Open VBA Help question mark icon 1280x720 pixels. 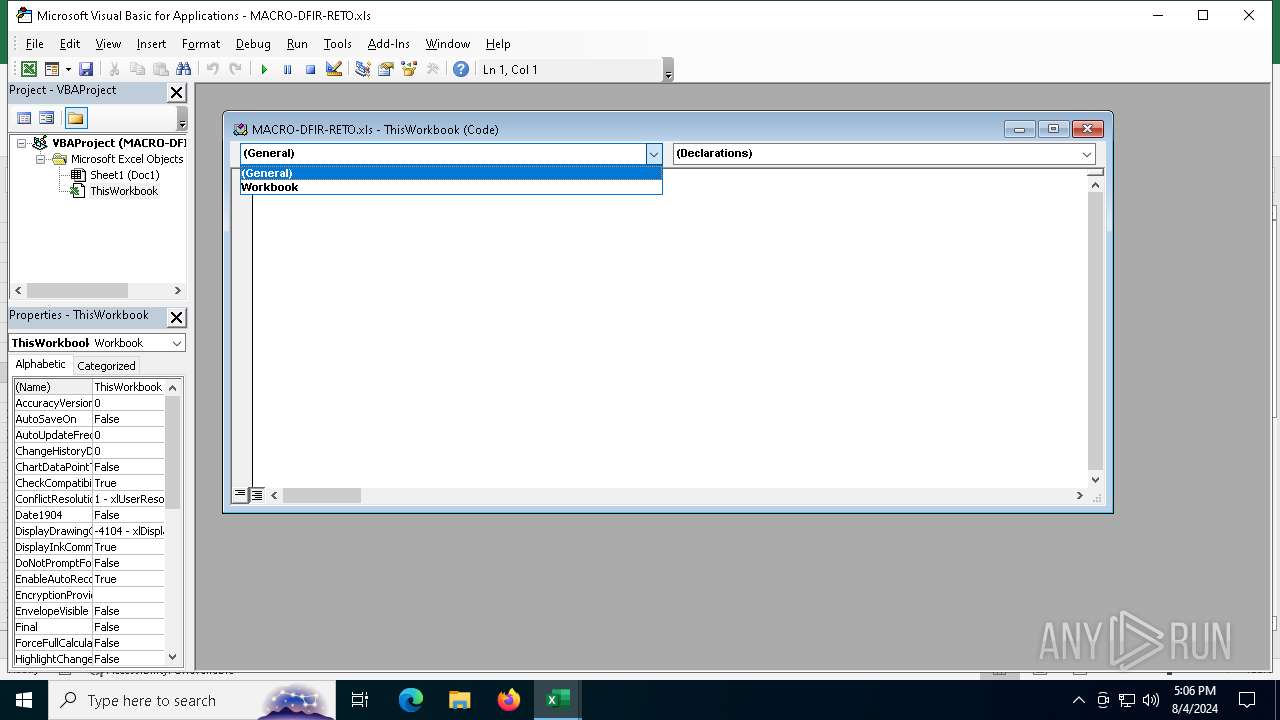tap(461, 69)
